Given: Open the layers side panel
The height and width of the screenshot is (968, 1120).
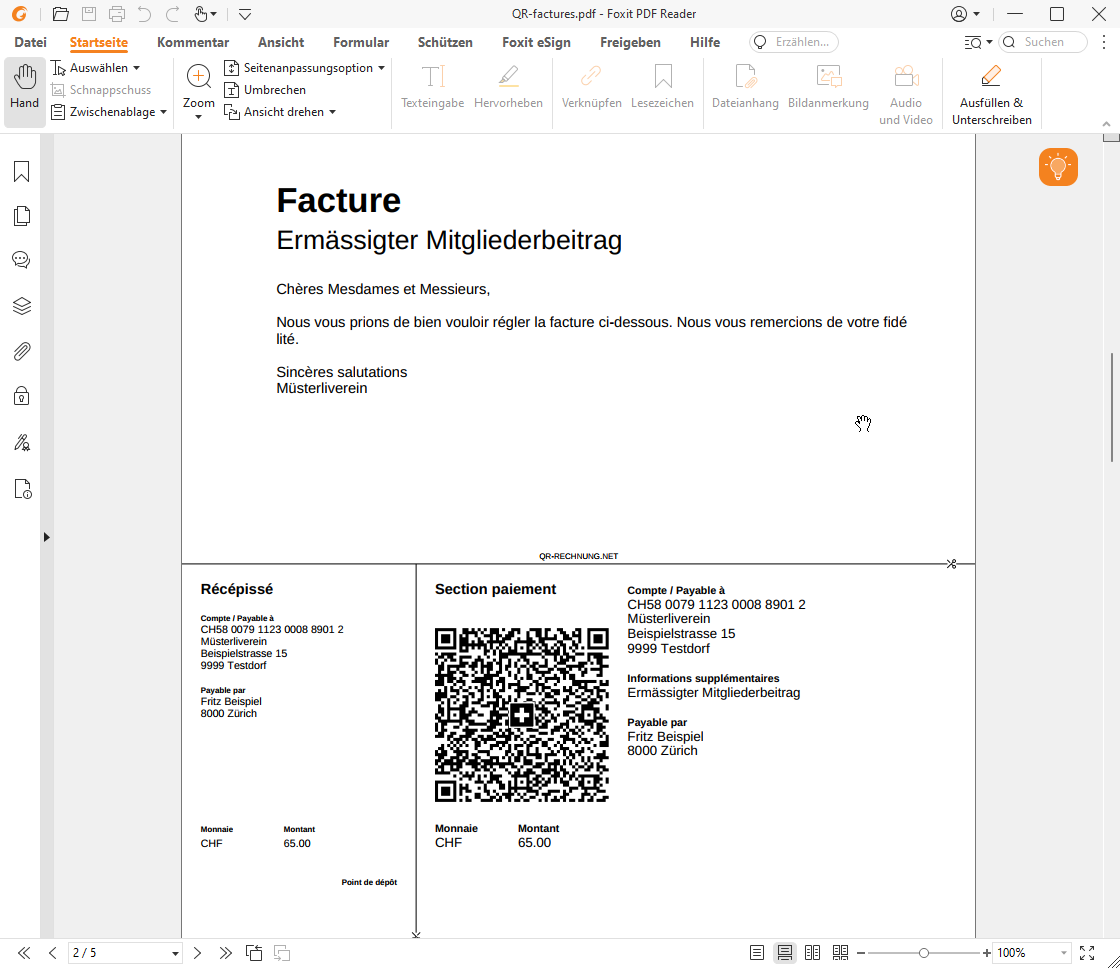Looking at the screenshot, I should (21, 306).
